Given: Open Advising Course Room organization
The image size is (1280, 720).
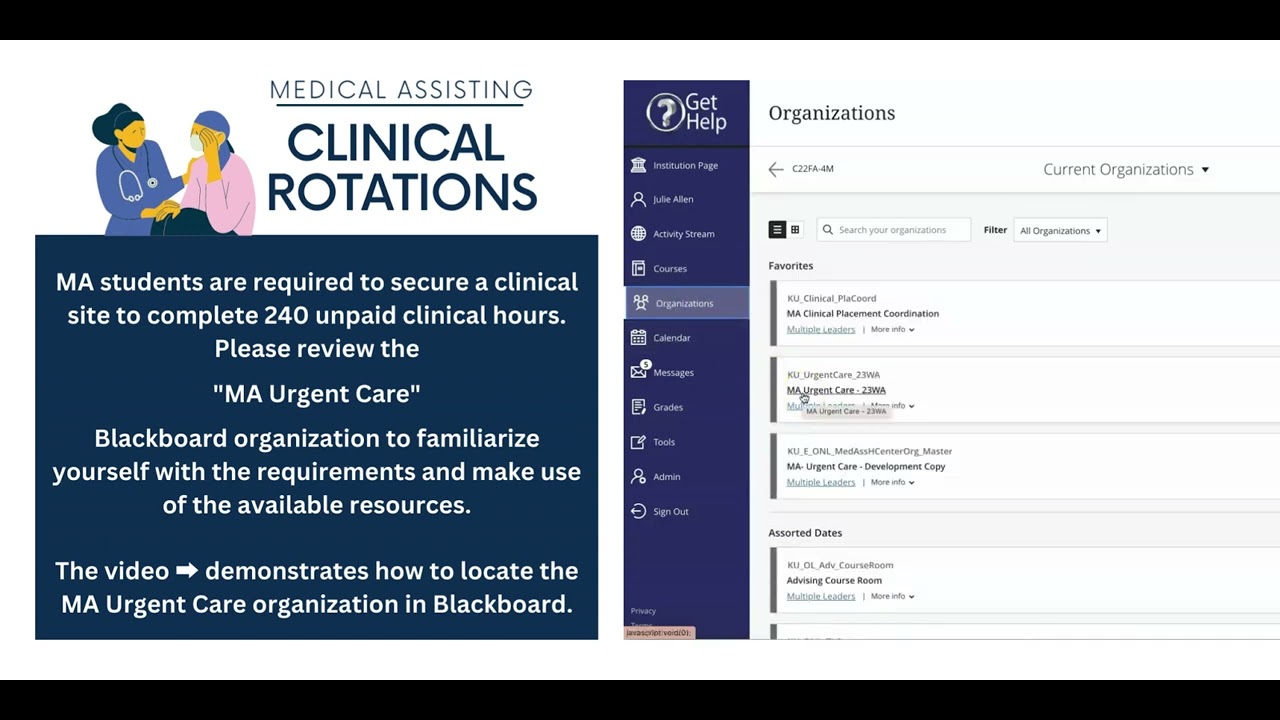Looking at the screenshot, I should (834, 580).
